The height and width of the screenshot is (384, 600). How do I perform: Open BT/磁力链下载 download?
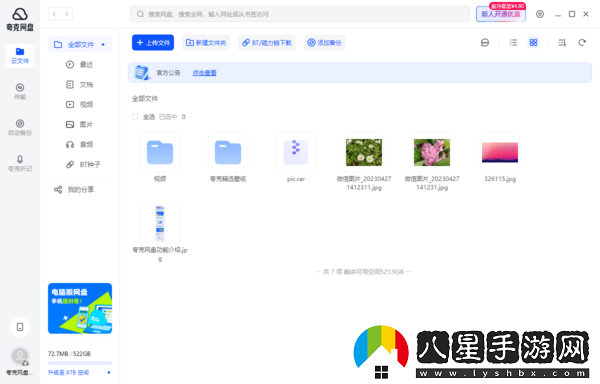click(x=267, y=42)
